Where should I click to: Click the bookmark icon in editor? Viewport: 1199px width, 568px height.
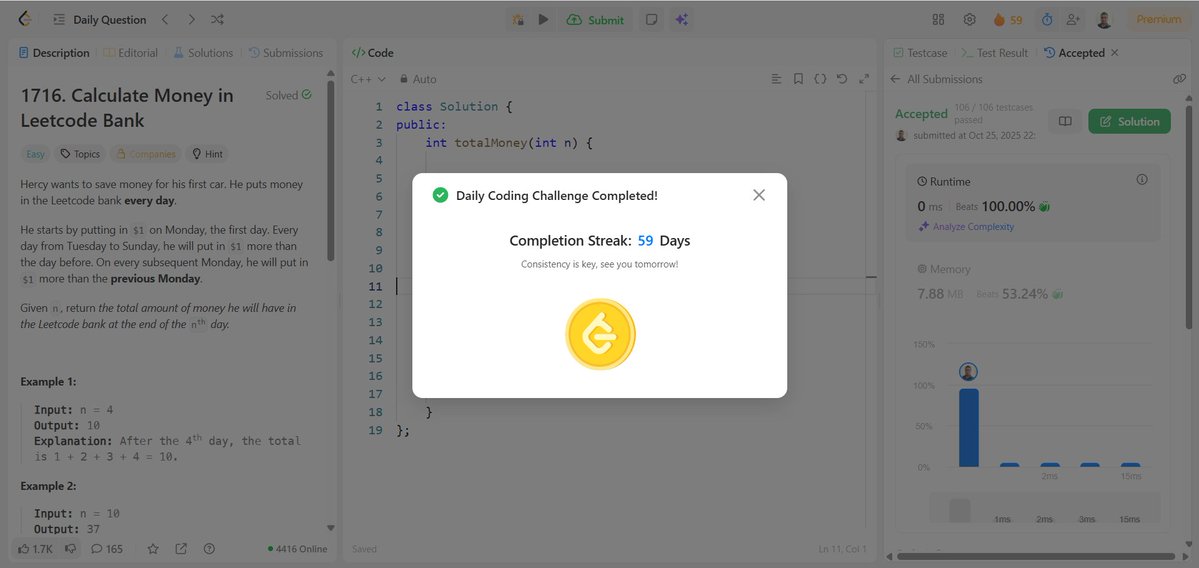pos(798,79)
